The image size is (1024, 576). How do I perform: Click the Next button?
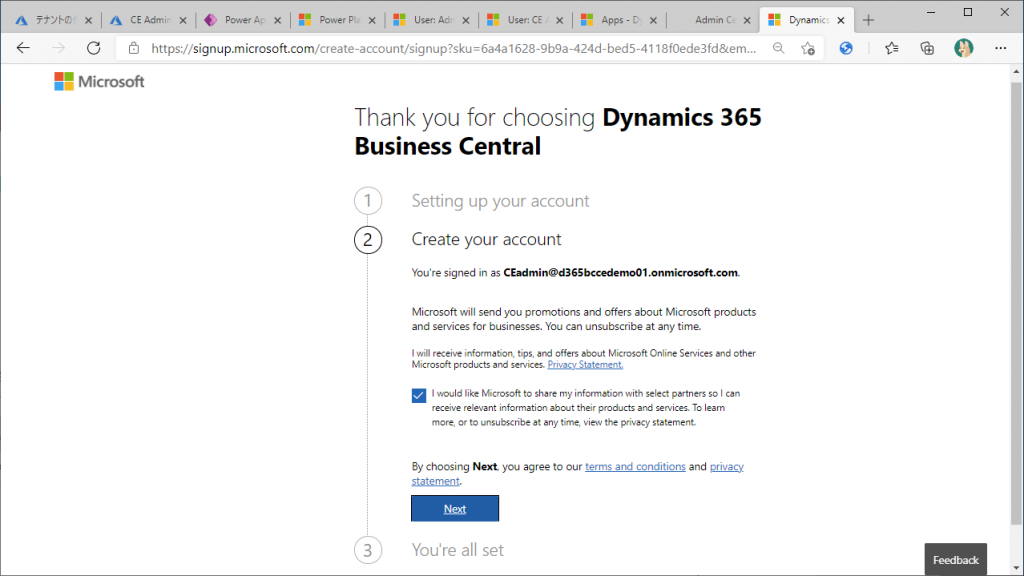coord(455,509)
